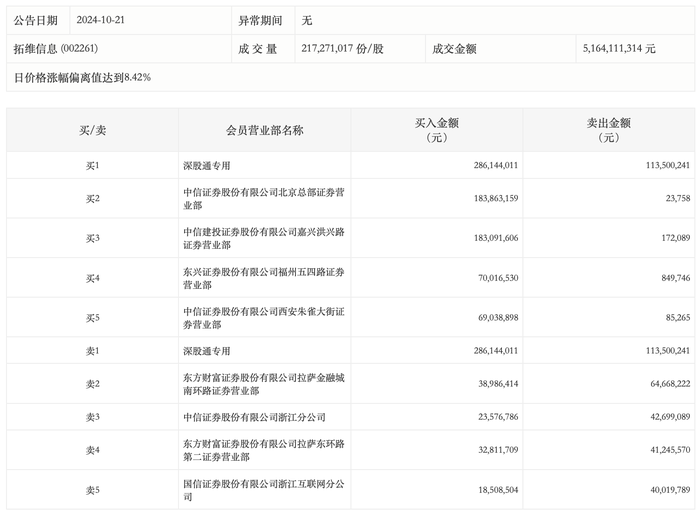
Task: Open 中信证券浙江分公司 entry
Action: pos(254,417)
